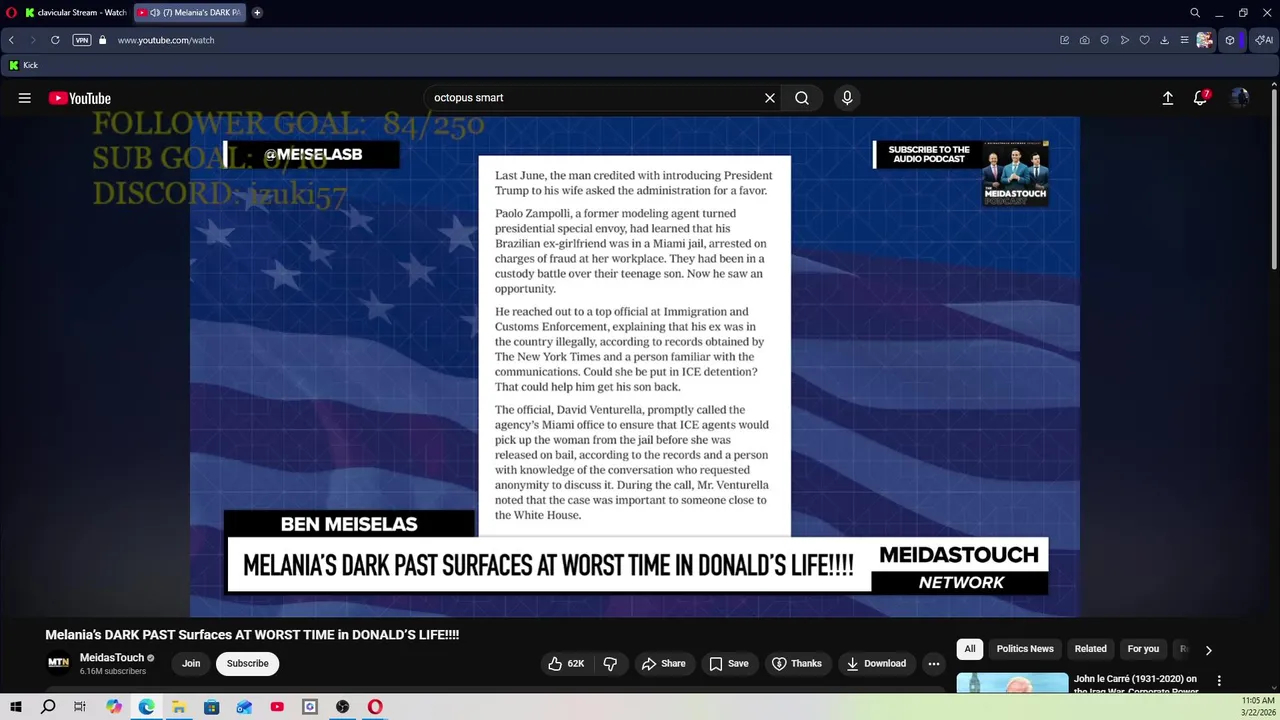Subscribe to MeidasTouch
This screenshot has width=1280, height=720.
coord(247,663)
